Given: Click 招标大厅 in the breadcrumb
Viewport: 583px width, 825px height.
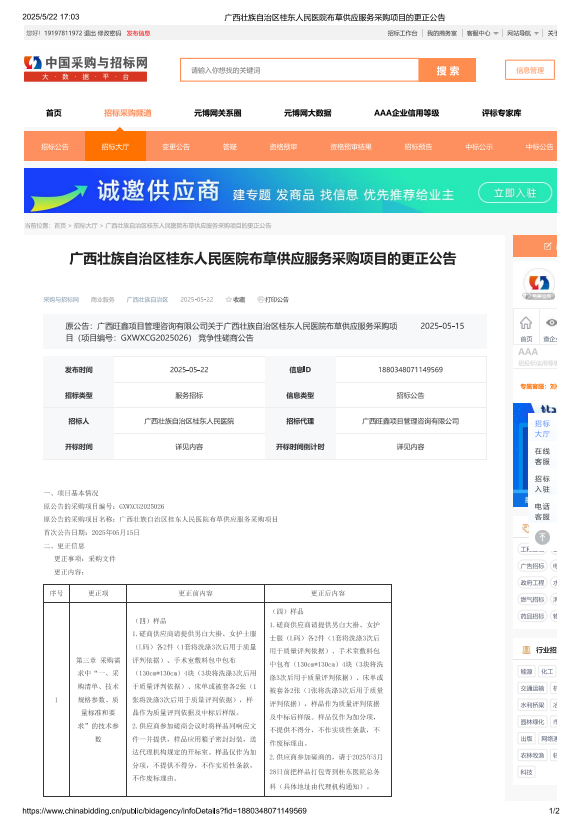Looking at the screenshot, I should point(85,225).
